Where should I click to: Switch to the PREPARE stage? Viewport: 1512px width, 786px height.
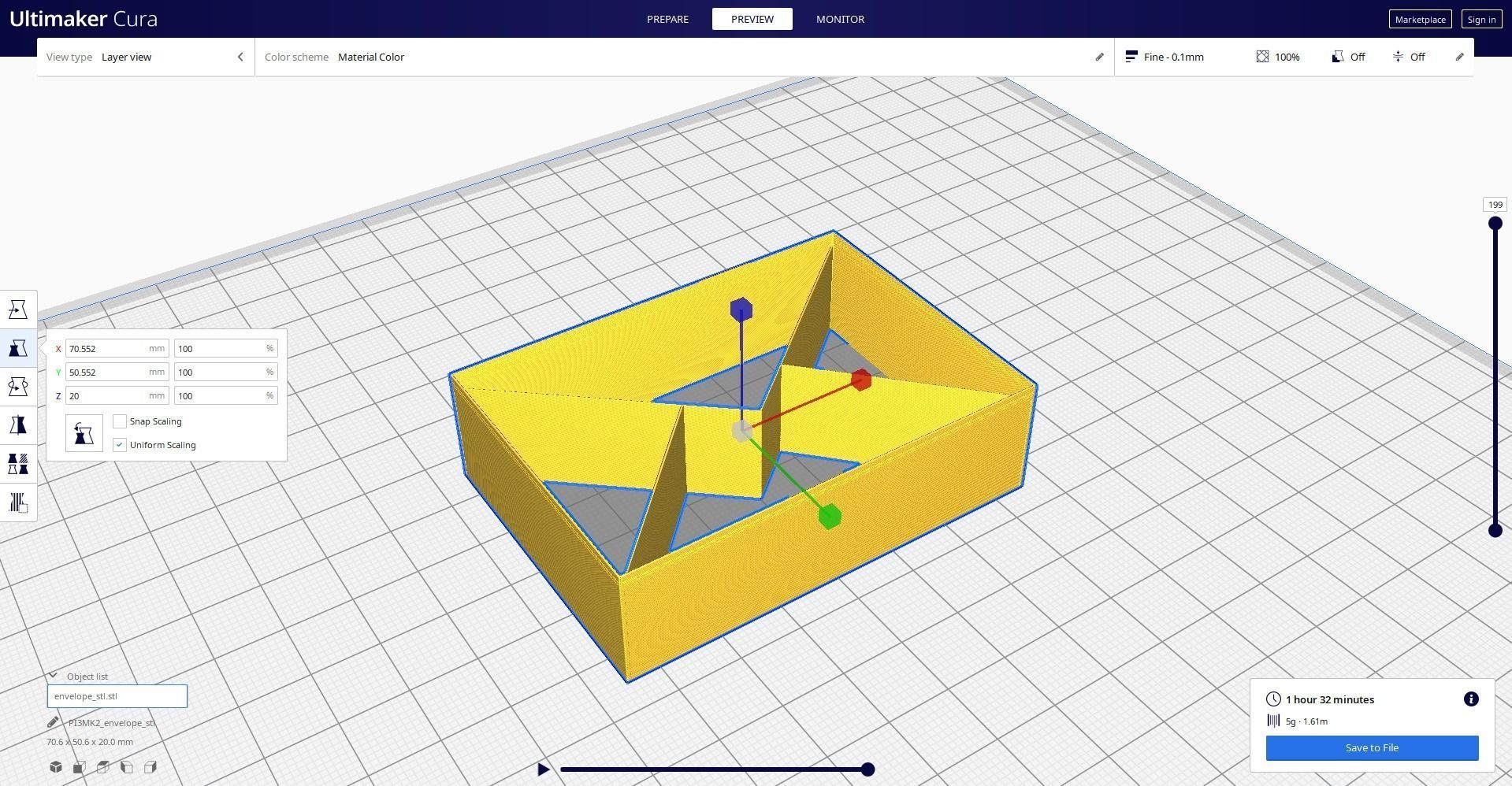[667, 19]
